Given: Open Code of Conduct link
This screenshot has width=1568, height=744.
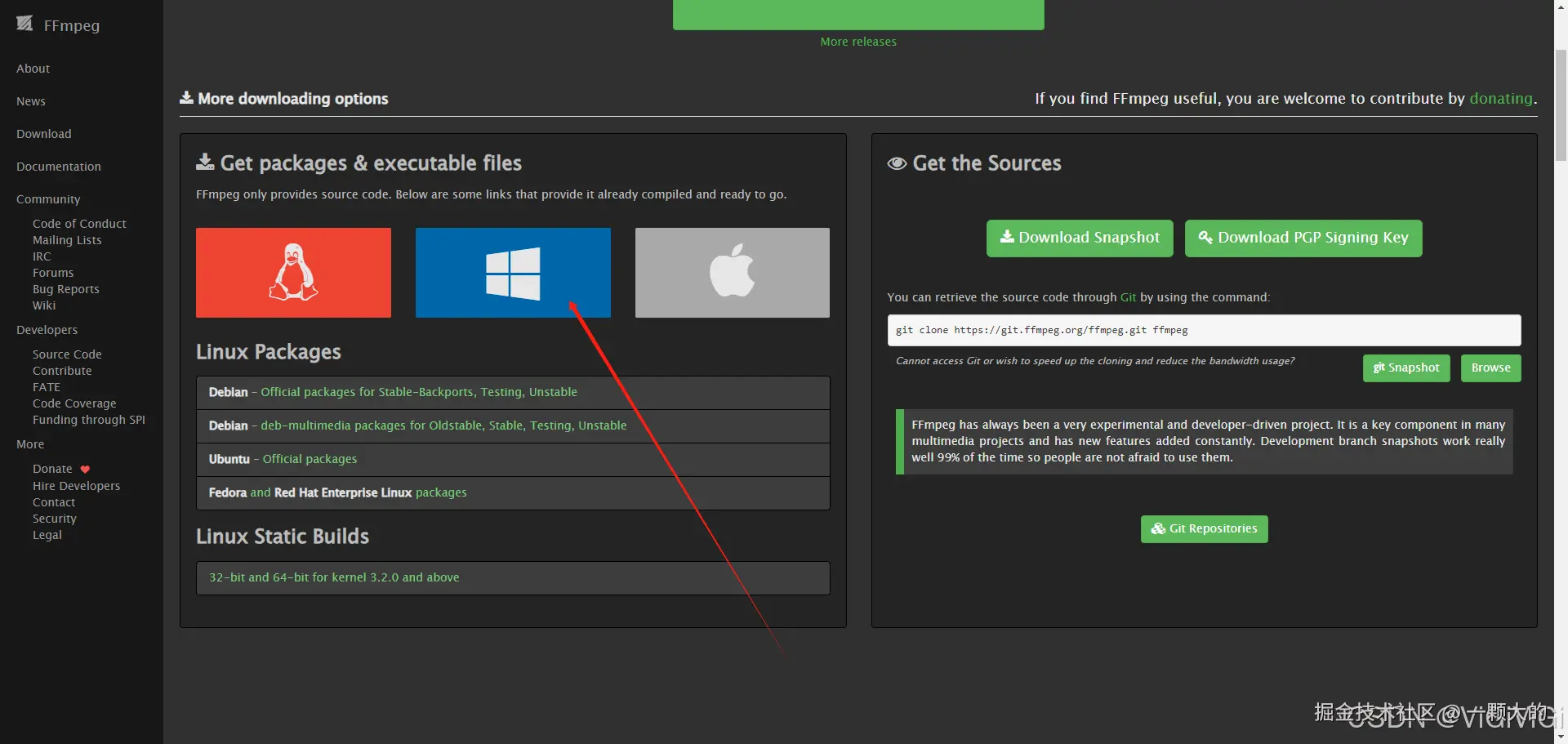Looking at the screenshot, I should click(79, 224).
